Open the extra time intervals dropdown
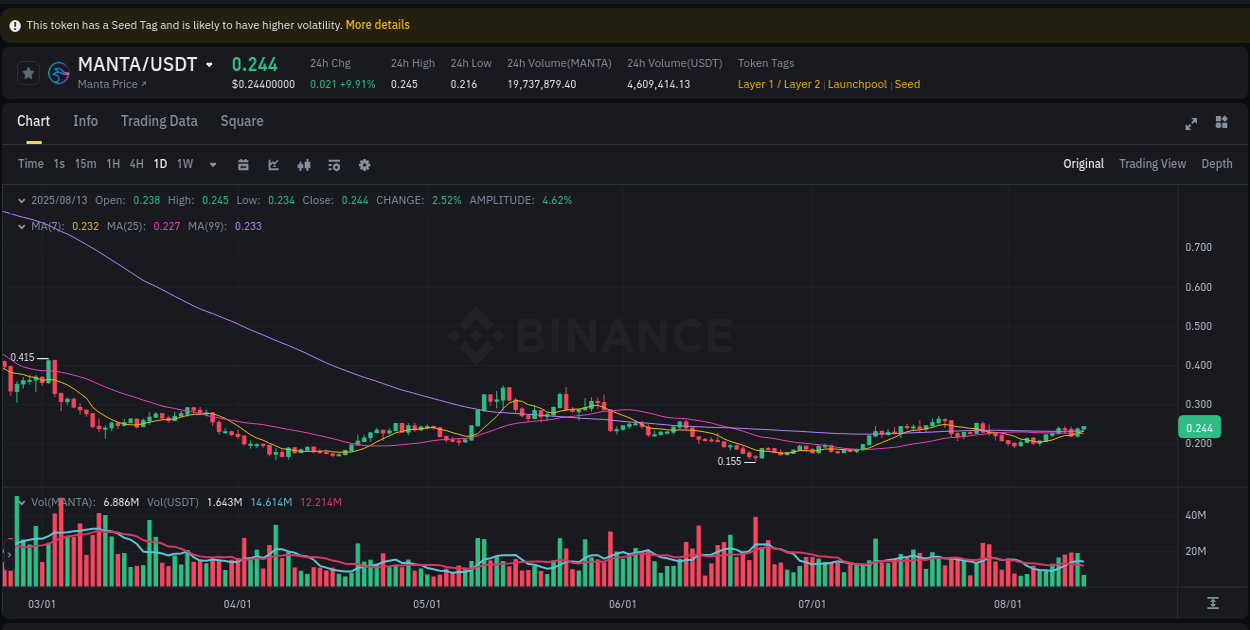The image size is (1250, 630). coord(212,164)
